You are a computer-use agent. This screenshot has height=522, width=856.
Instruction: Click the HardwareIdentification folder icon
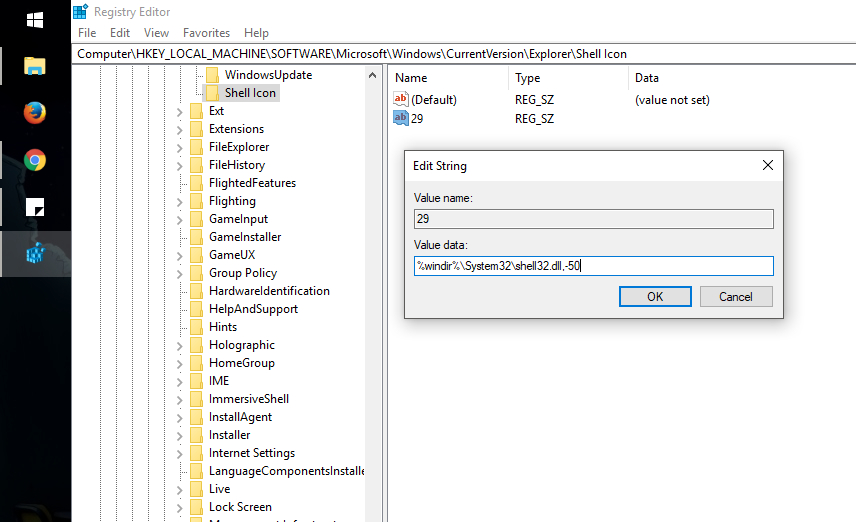pos(197,291)
